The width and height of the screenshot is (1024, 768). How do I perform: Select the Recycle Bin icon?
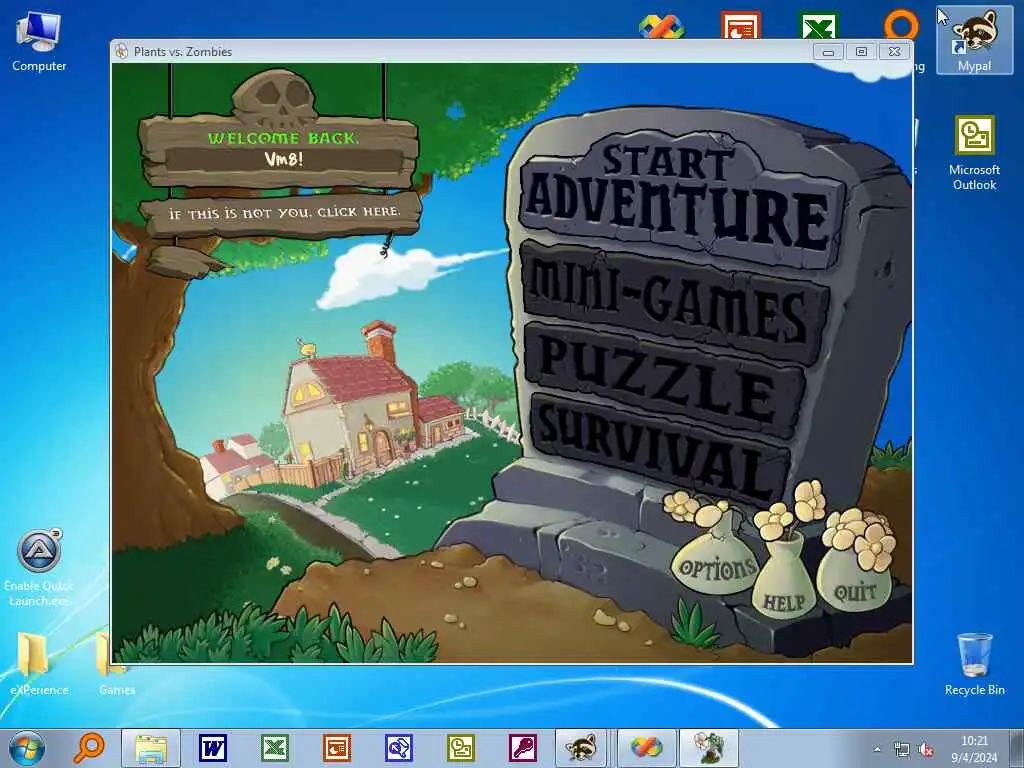[974, 664]
